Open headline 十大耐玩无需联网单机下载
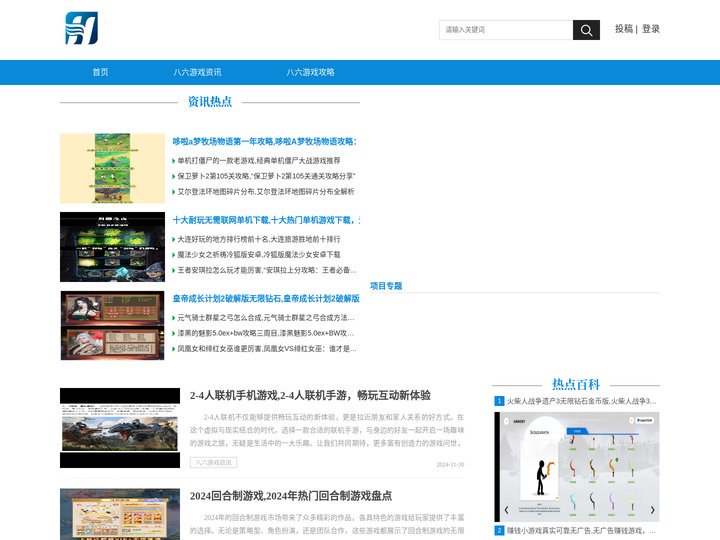The image size is (720, 540). click(266, 220)
